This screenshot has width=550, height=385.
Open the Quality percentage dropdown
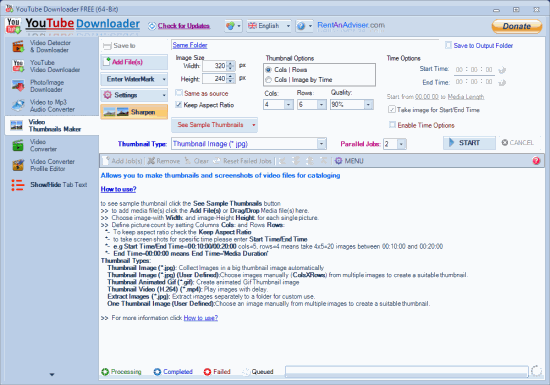point(368,104)
